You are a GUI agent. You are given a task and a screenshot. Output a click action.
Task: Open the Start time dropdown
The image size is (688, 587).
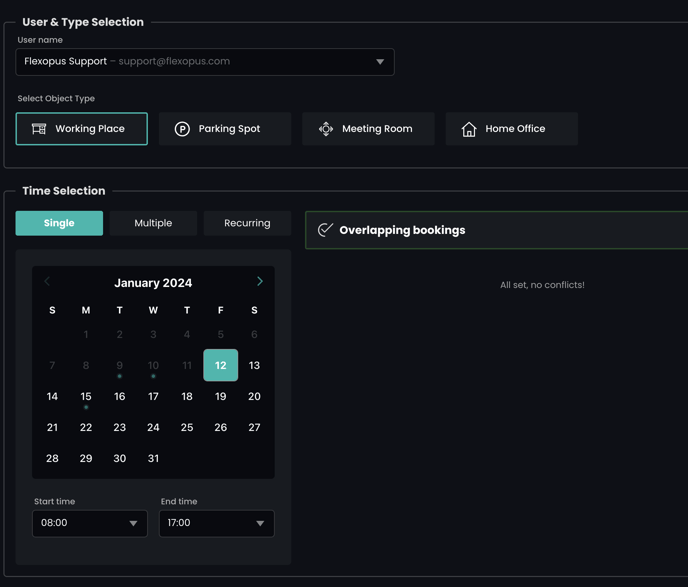[x=90, y=523]
